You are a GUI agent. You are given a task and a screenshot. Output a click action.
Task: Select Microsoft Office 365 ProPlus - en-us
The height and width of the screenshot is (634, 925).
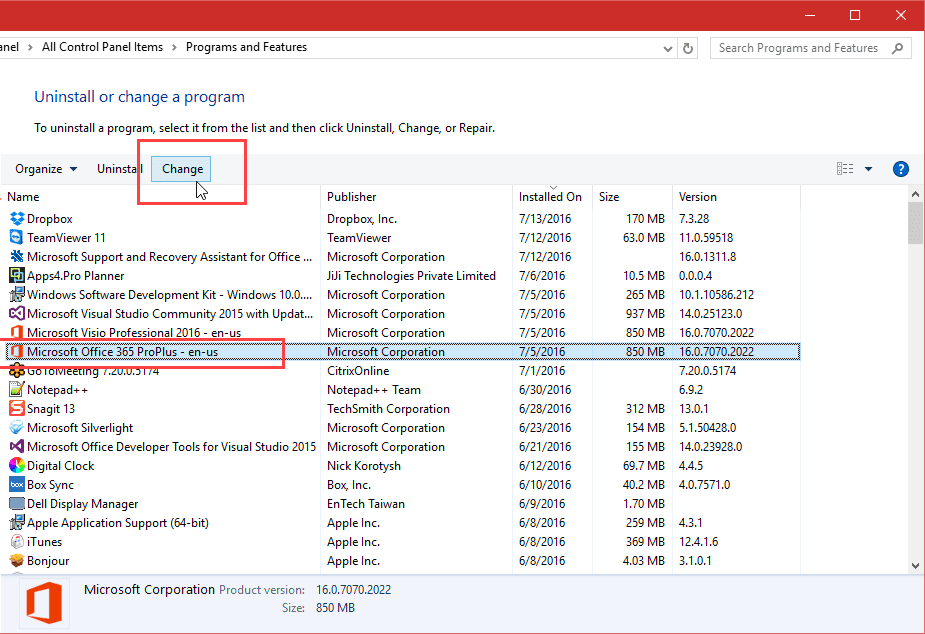[x=403, y=352]
